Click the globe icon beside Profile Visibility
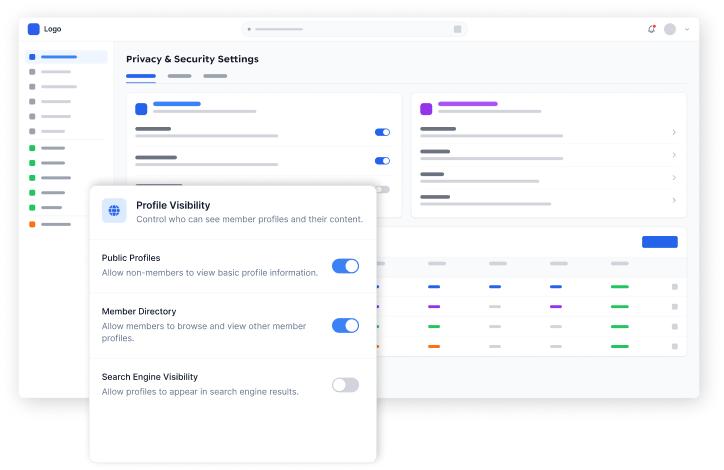Screen dimensions: 724x470 pyautogui.click(x=114, y=211)
